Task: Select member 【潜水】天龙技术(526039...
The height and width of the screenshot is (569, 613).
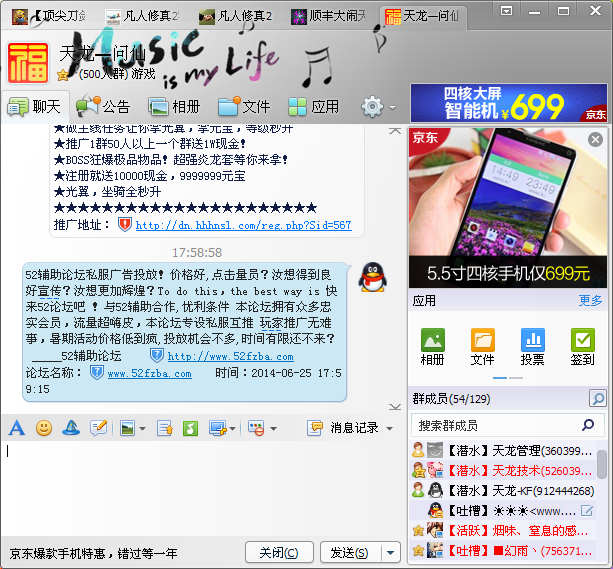Action: pos(503,470)
